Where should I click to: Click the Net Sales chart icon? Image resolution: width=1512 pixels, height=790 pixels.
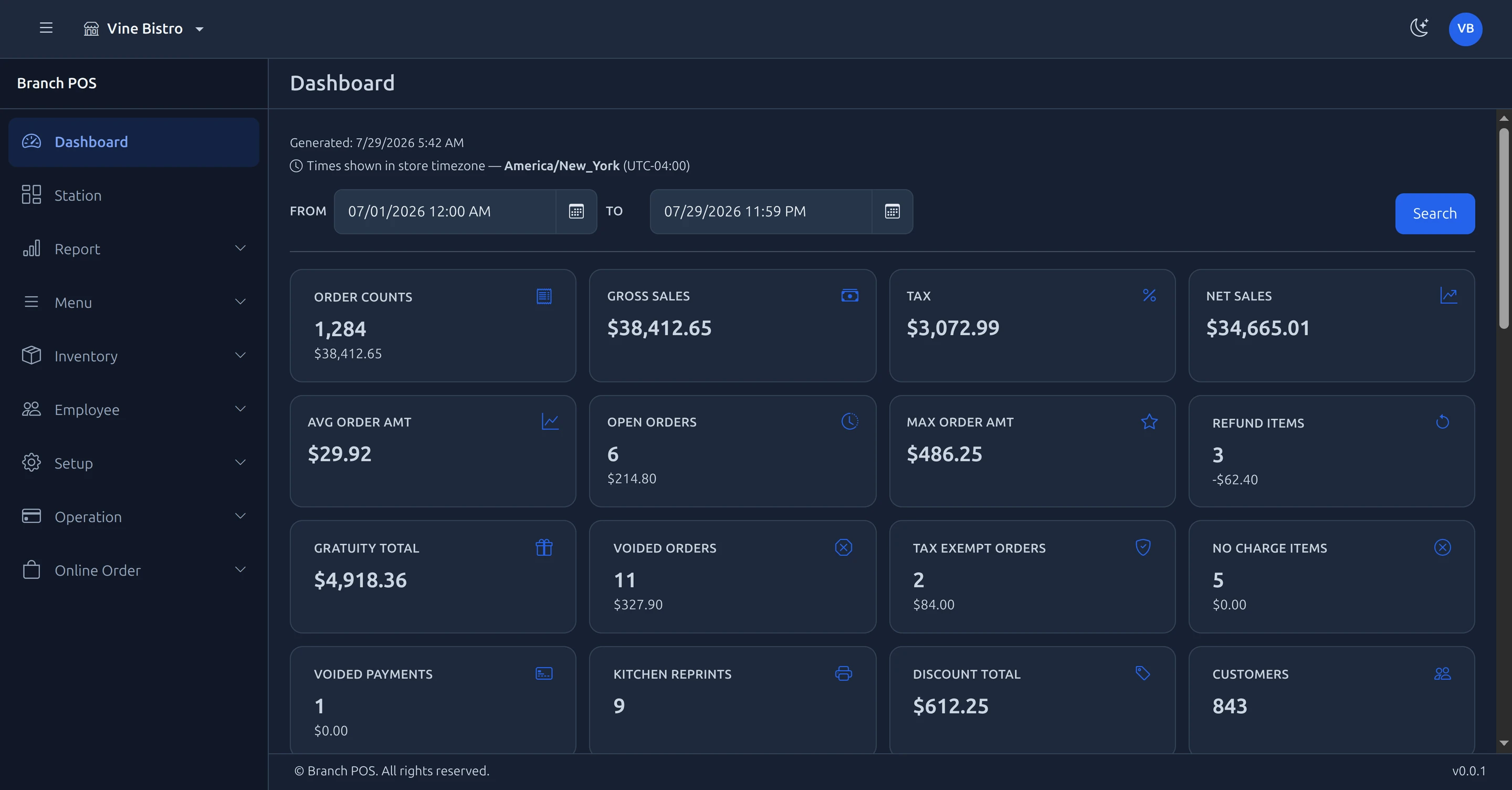[x=1448, y=295]
